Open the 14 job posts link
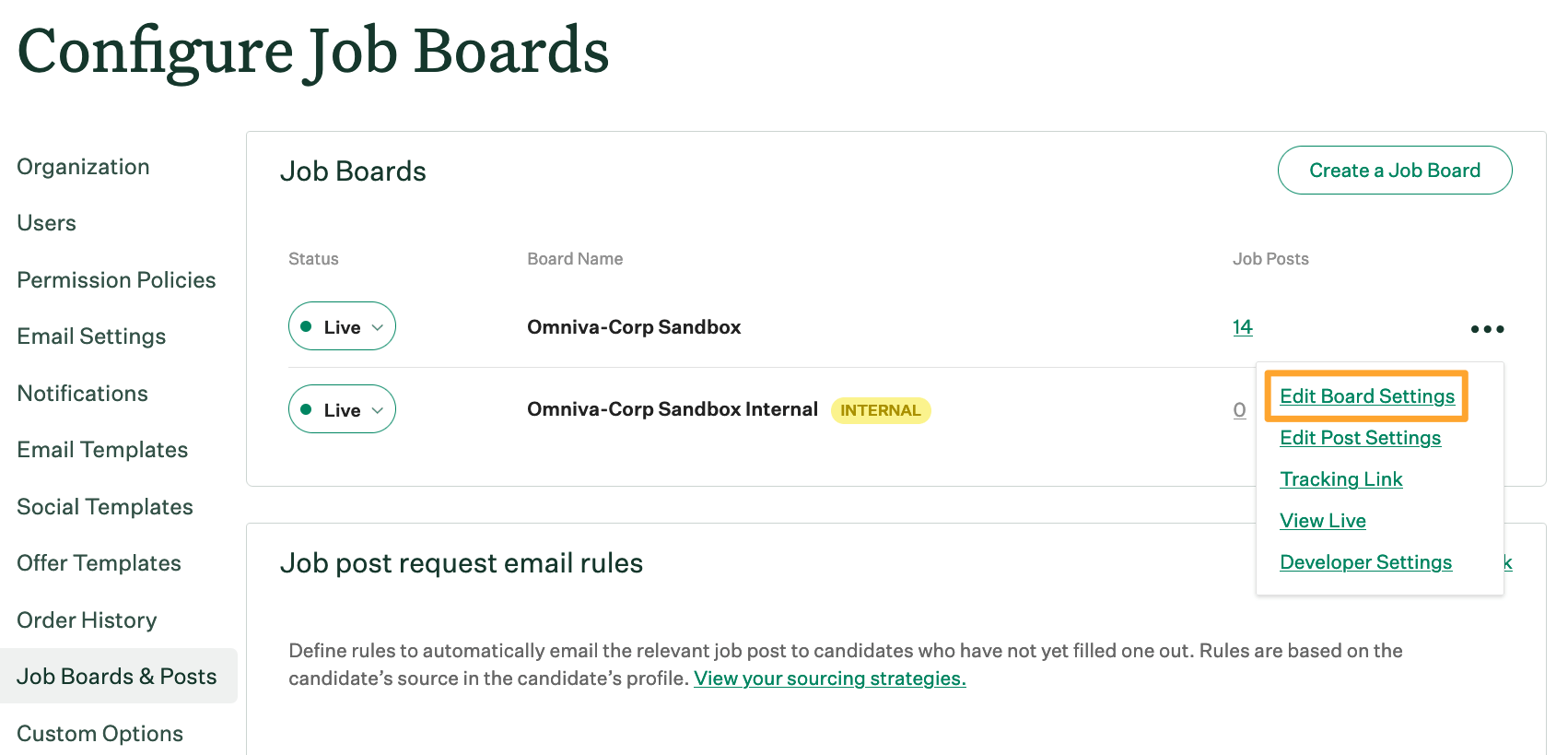 coord(1242,327)
